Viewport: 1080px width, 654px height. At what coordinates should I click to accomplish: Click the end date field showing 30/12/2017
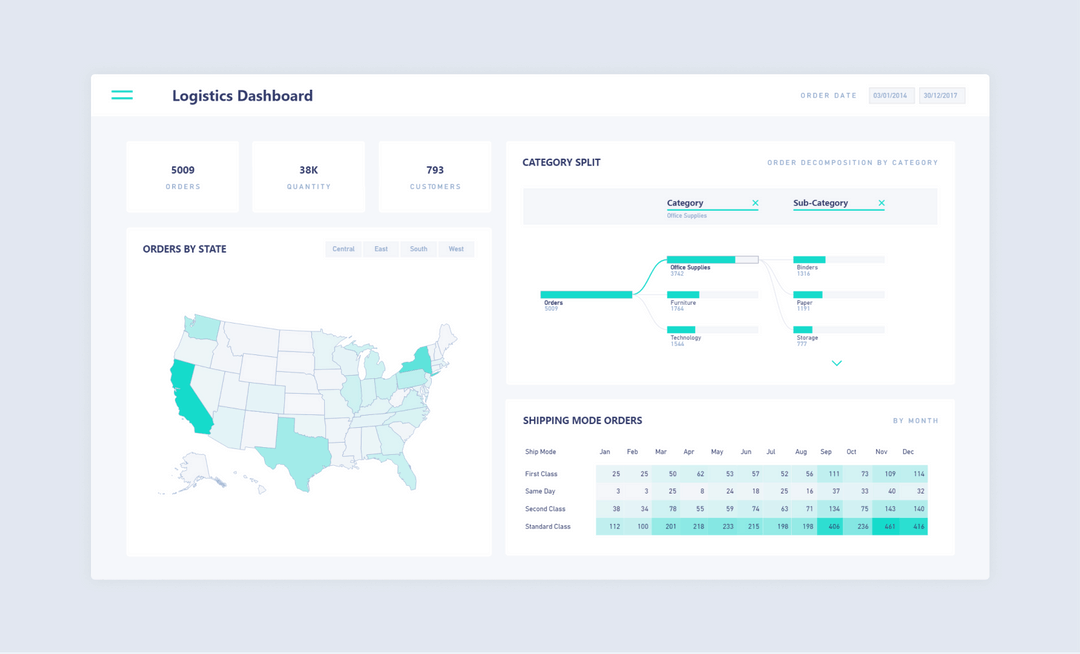tap(942, 94)
